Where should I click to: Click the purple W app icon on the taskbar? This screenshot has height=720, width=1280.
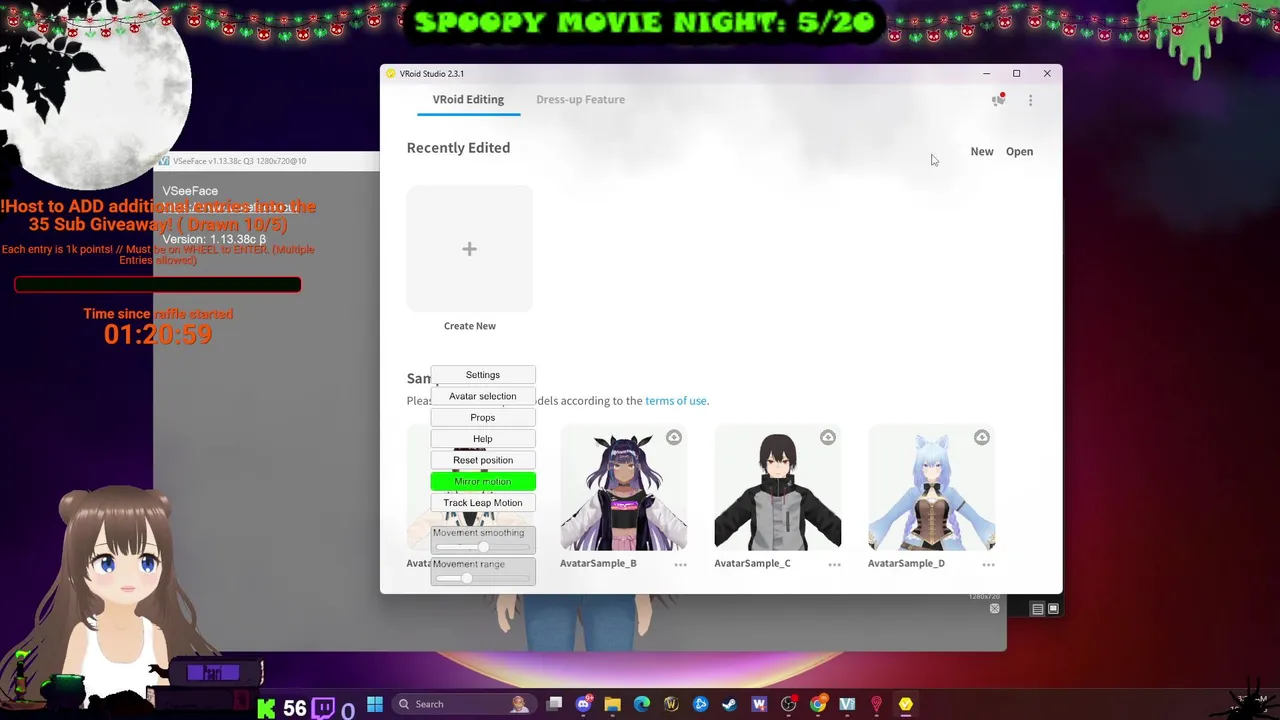coord(759,704)
